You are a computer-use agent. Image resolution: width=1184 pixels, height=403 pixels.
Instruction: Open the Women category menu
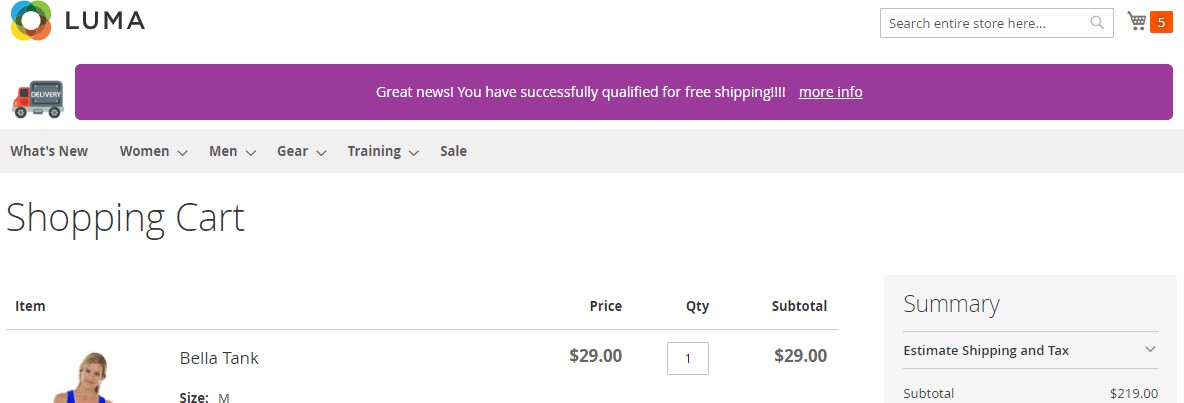coord(144,151)
